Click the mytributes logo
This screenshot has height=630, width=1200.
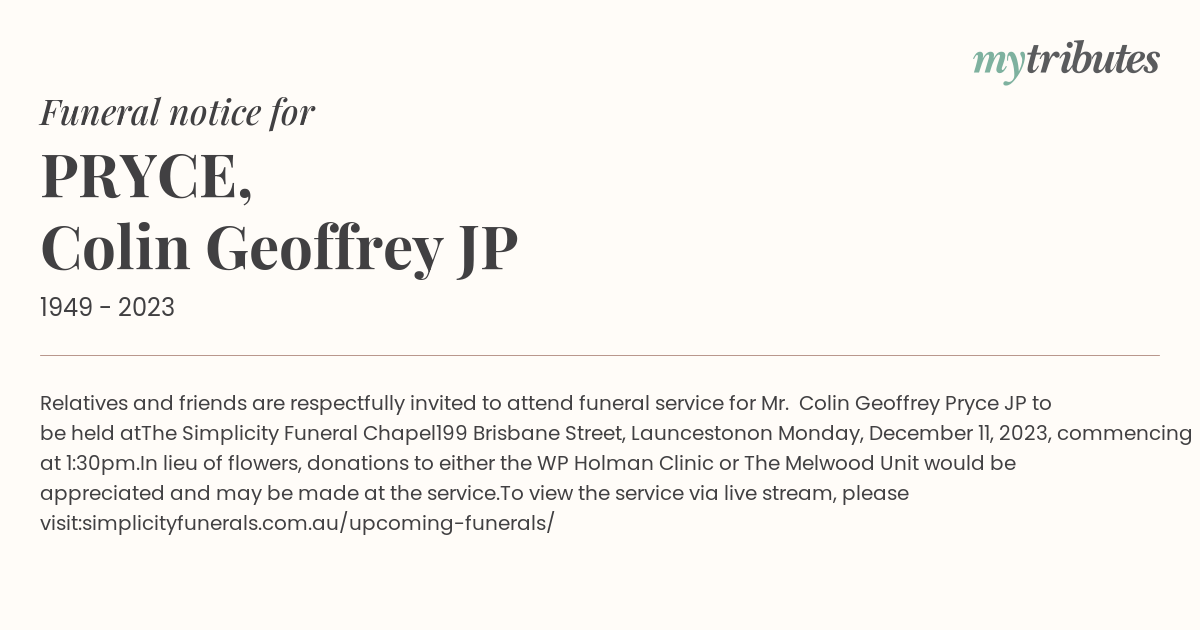pyautogui.click(x=1066, y=61)
